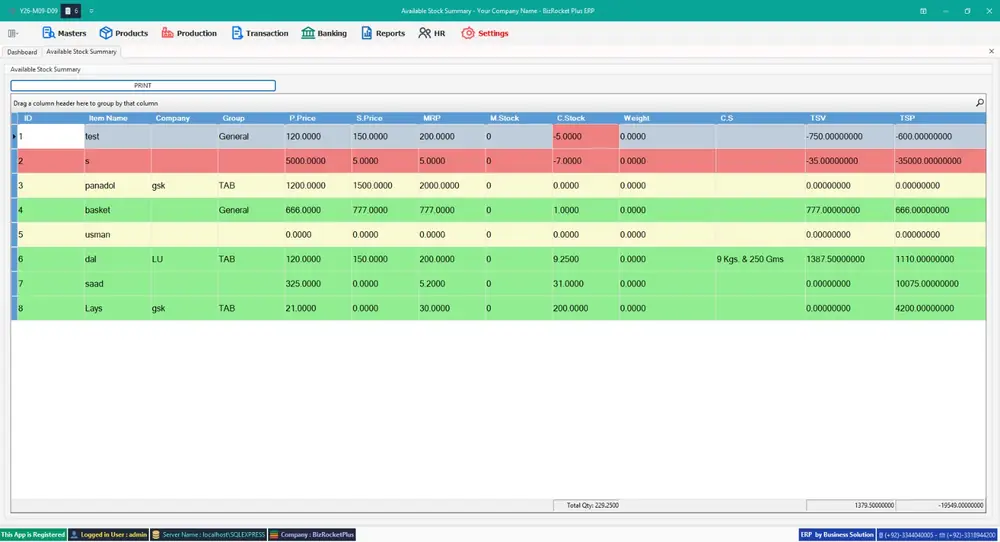
Task: Sort by the S.Price column header
Action: (x=385, y=118)
